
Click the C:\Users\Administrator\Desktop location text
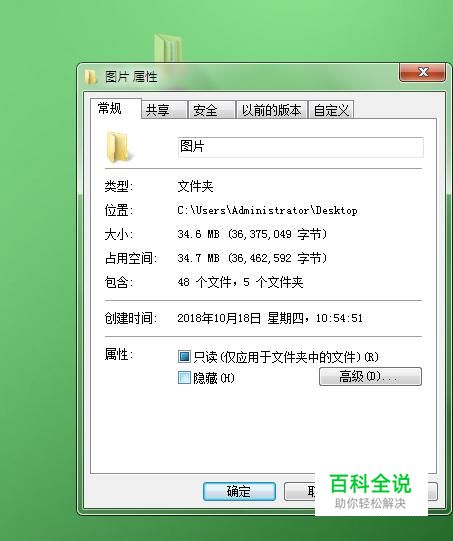point(267,210)
